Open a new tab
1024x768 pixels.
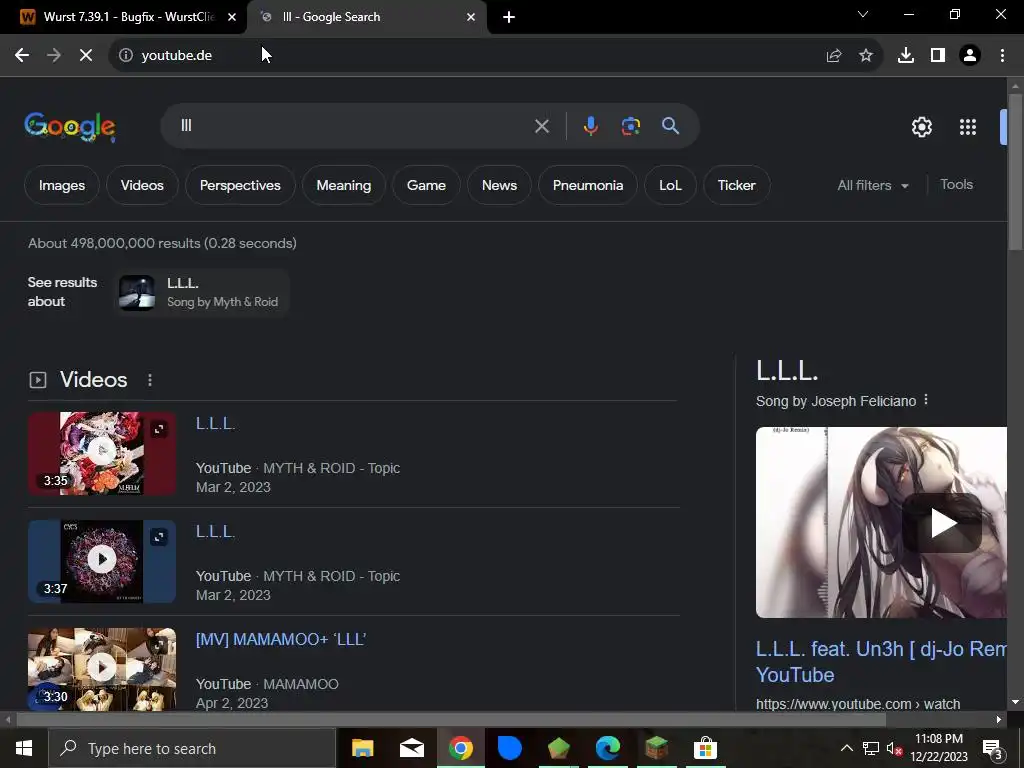[509, 17]
